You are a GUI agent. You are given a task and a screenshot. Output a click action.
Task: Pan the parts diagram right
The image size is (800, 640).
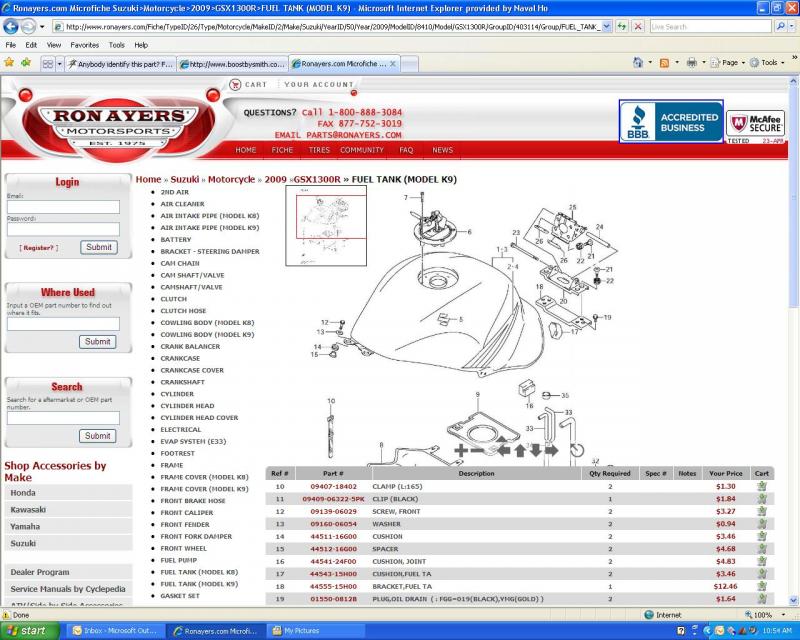click(553, 451)
